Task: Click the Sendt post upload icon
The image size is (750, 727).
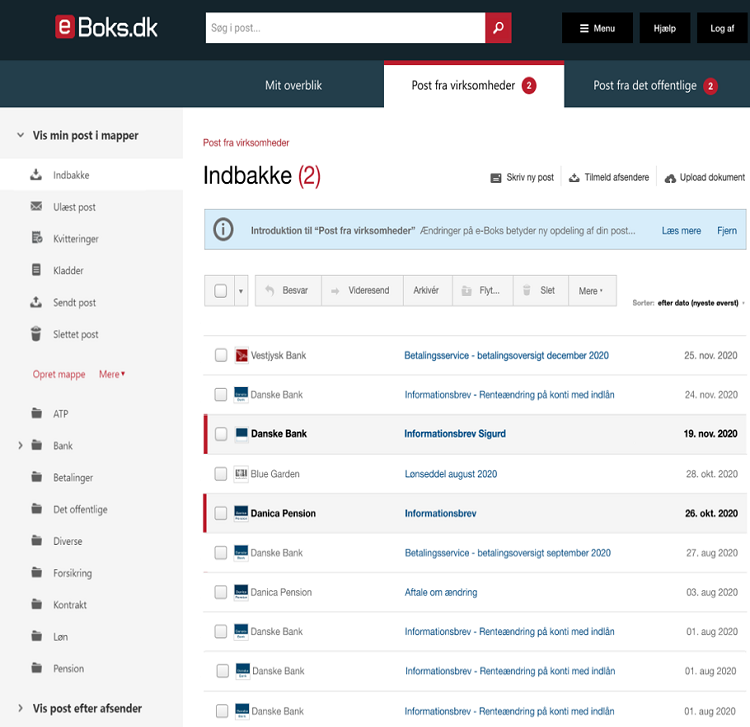Action: pyautogui.click(x=36, y=302)
